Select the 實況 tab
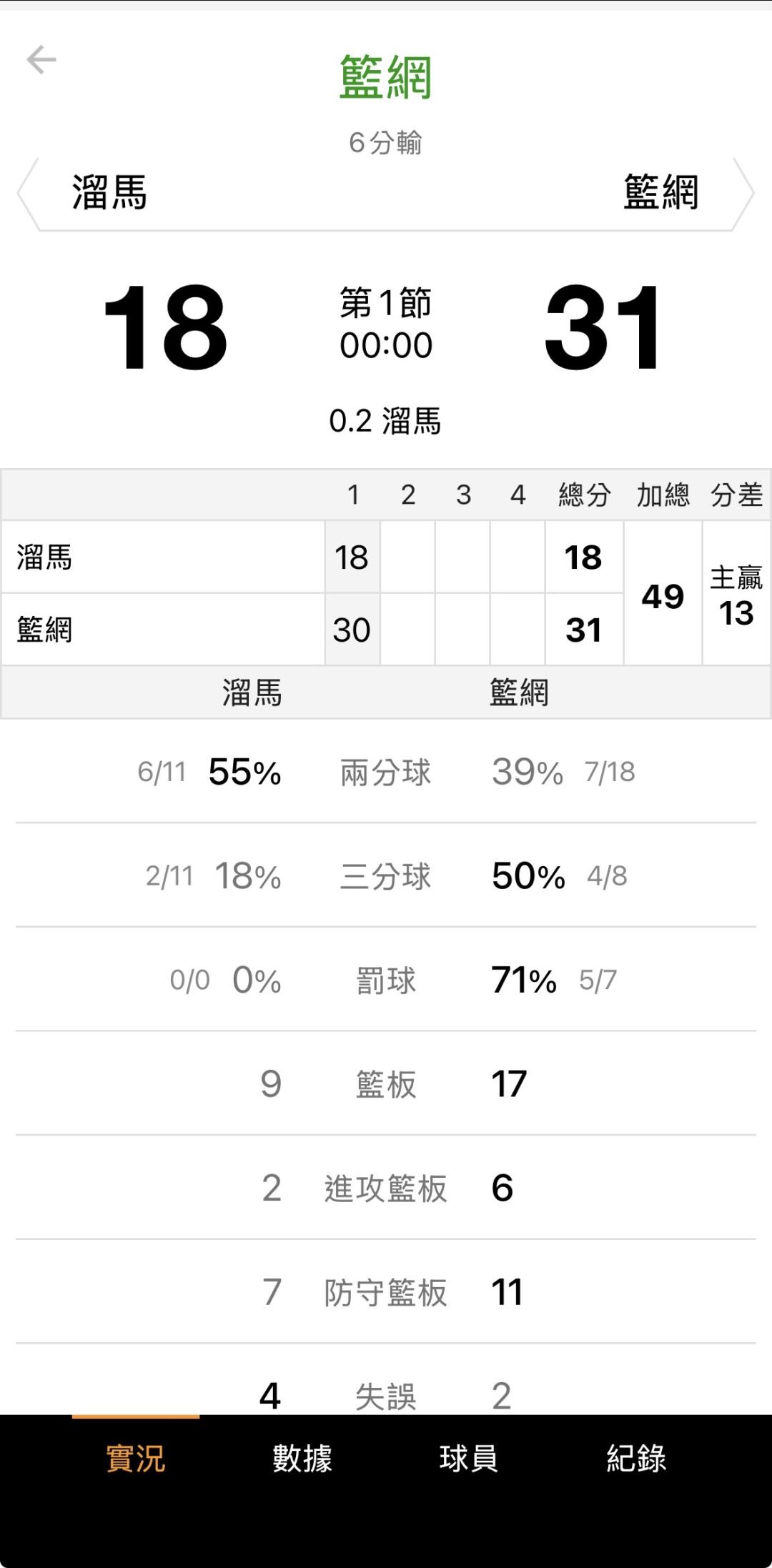 click(x=135, y=1459)
